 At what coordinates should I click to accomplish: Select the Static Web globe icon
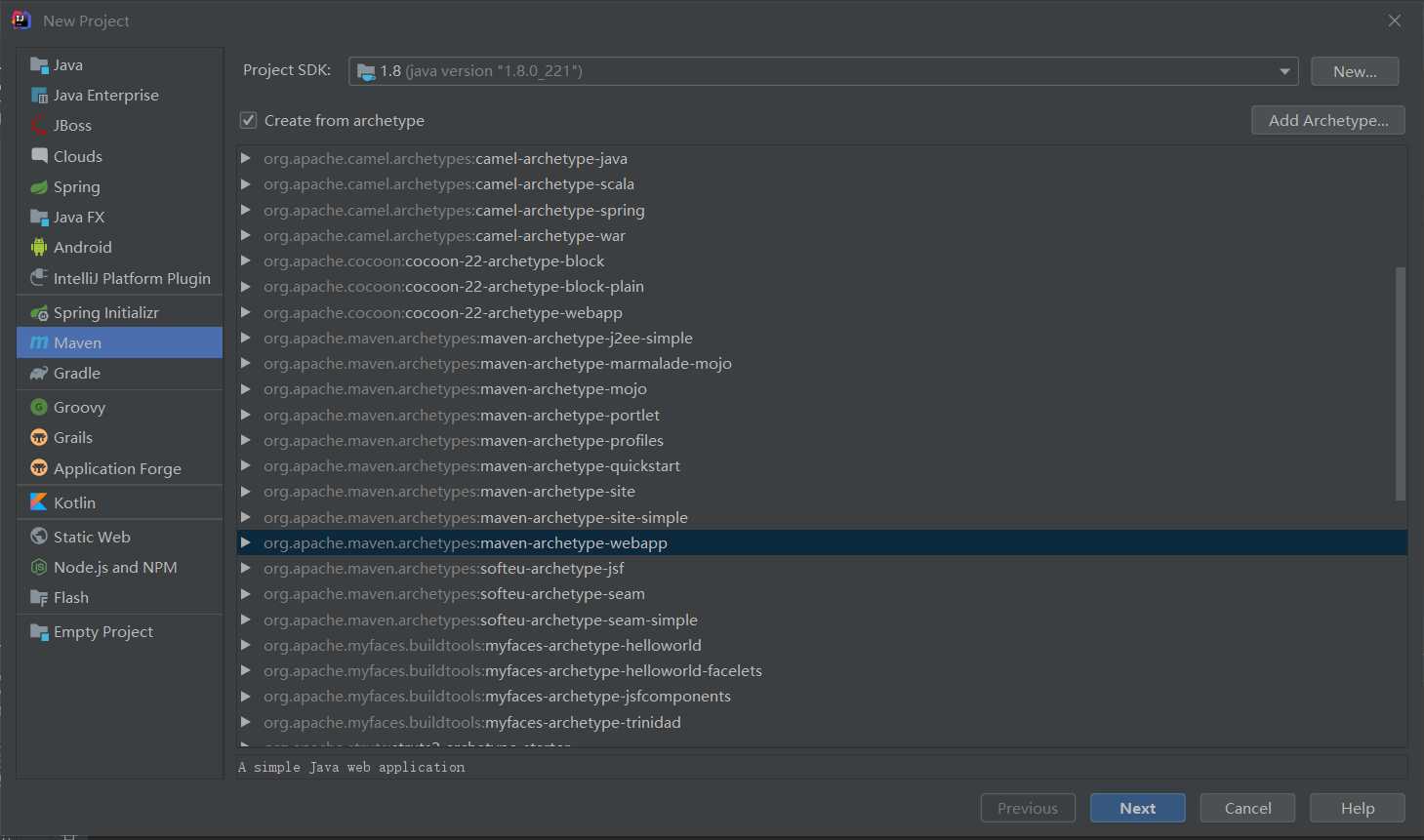pyautogui.click(x=39, y=537)
